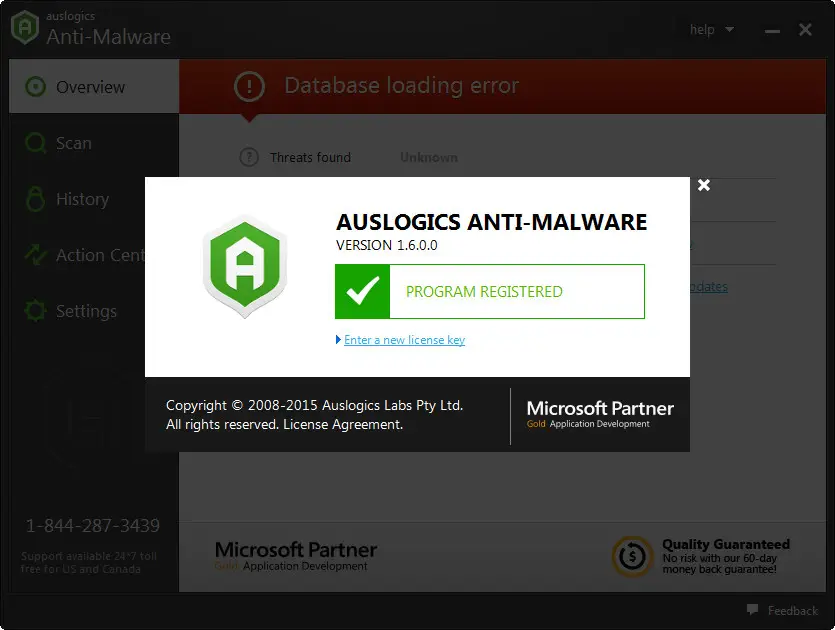Screen dimensions: 835x630
Task: Click the Feedback speech bubble icon
Action: click(753, 610)
